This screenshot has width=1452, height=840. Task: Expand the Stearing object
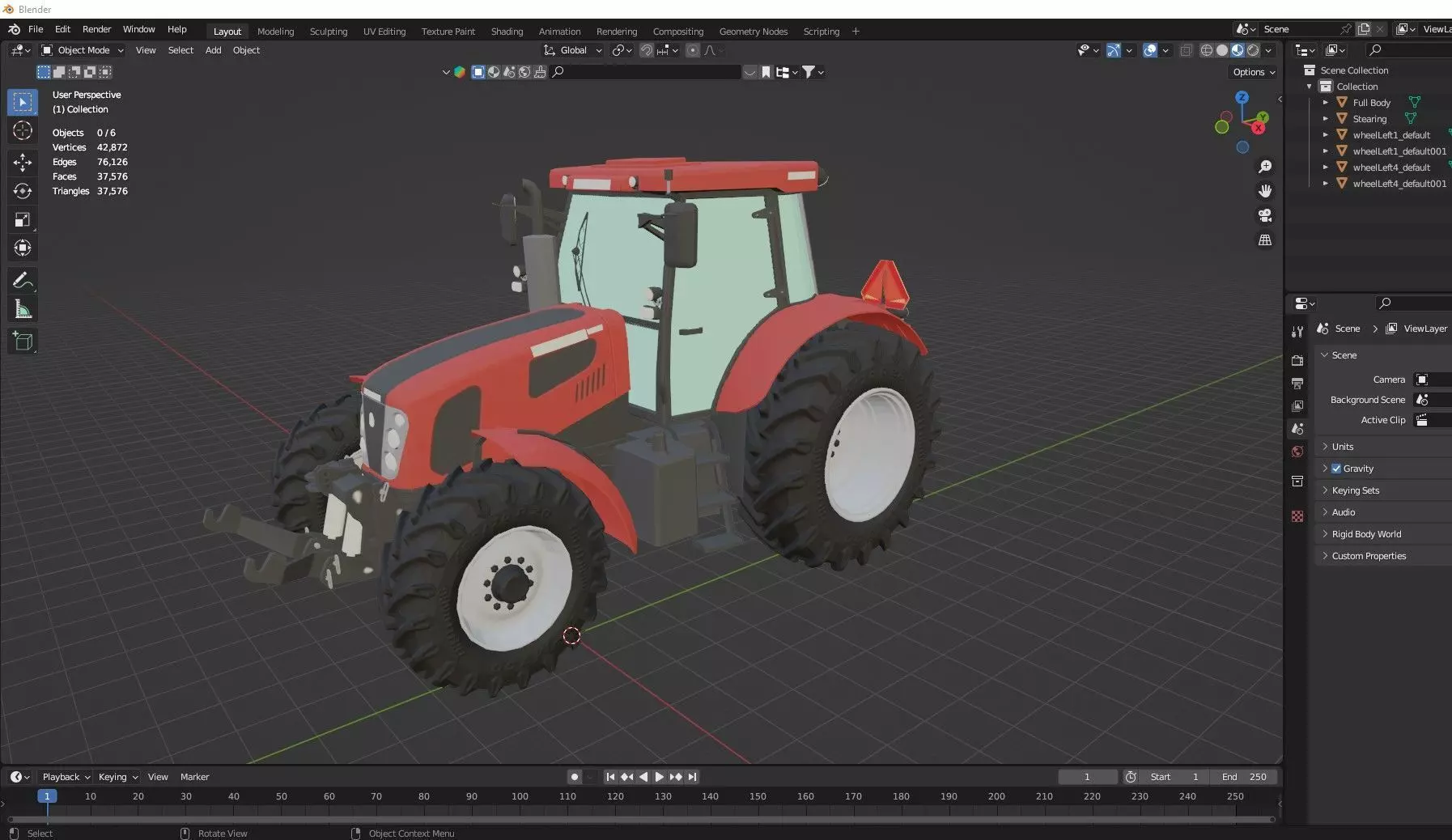click(1326, 119)
